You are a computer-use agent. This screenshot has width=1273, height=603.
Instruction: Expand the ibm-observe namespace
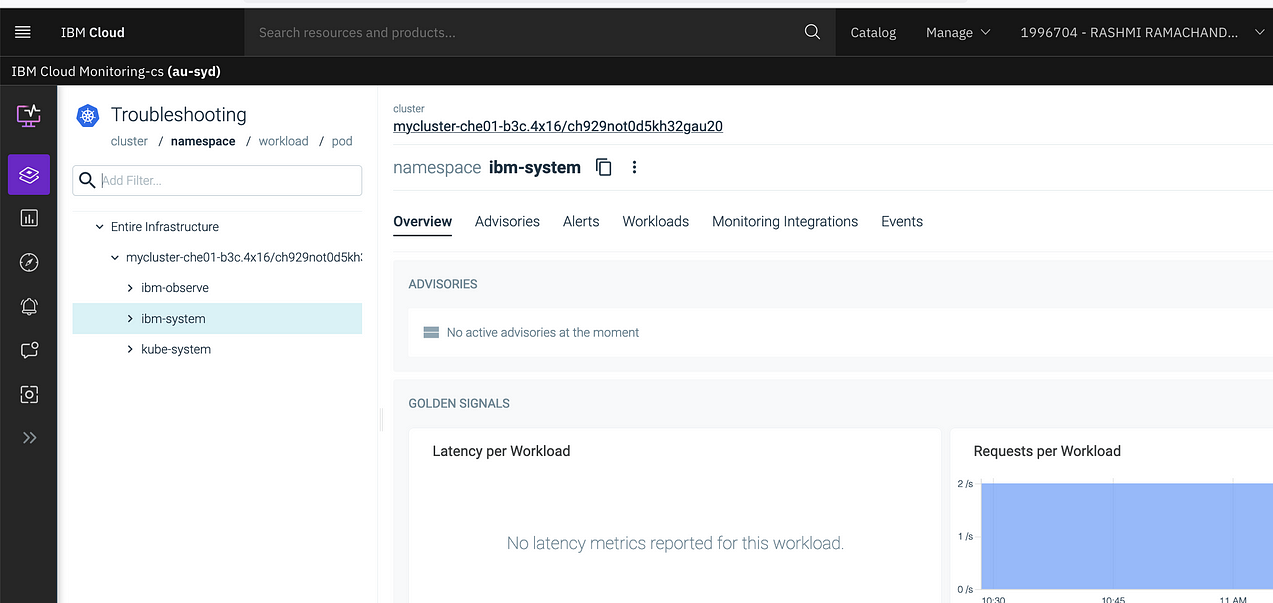coord(130,288)
